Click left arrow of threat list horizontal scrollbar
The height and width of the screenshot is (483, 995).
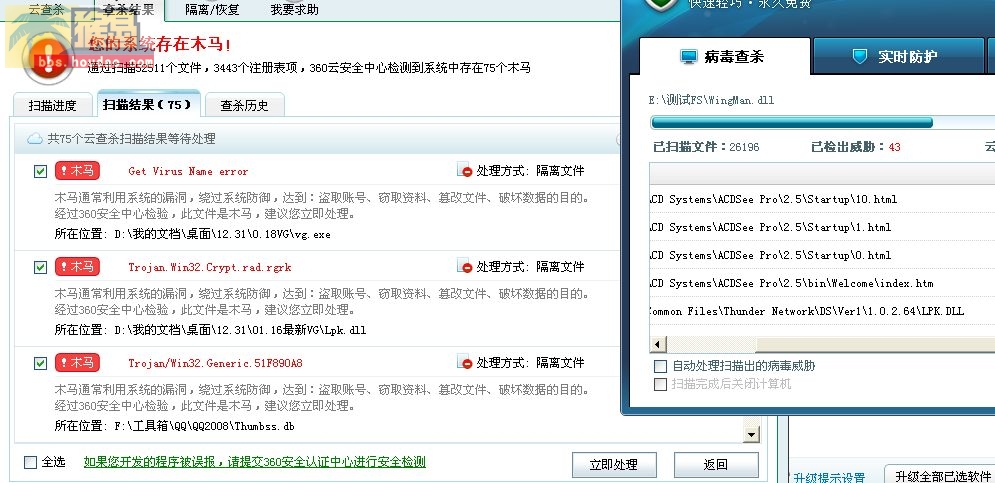click(657, 345)
